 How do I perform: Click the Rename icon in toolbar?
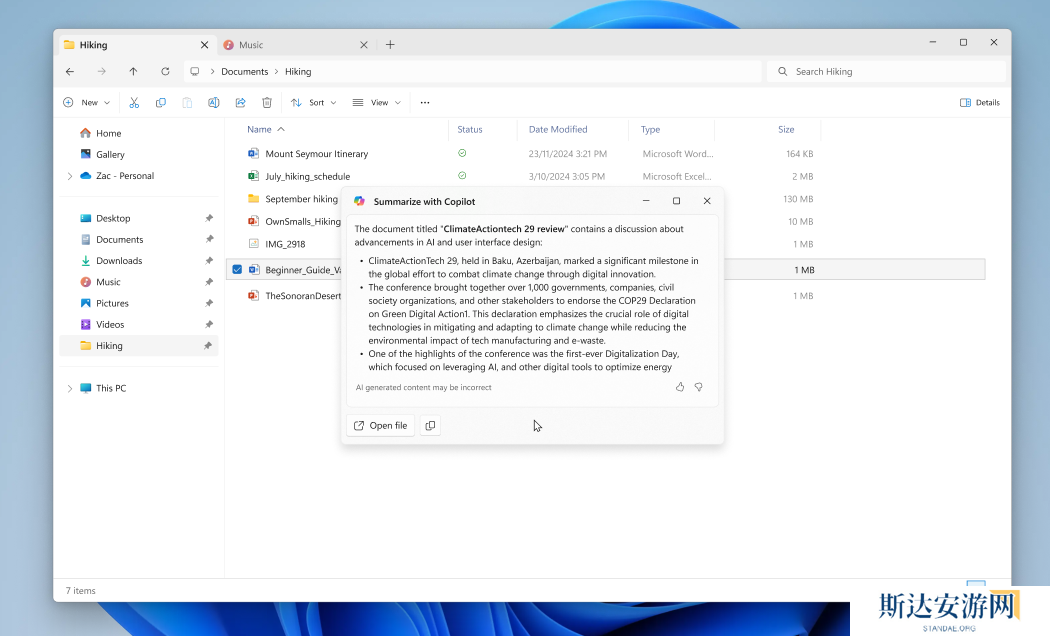tap(213, 102)
